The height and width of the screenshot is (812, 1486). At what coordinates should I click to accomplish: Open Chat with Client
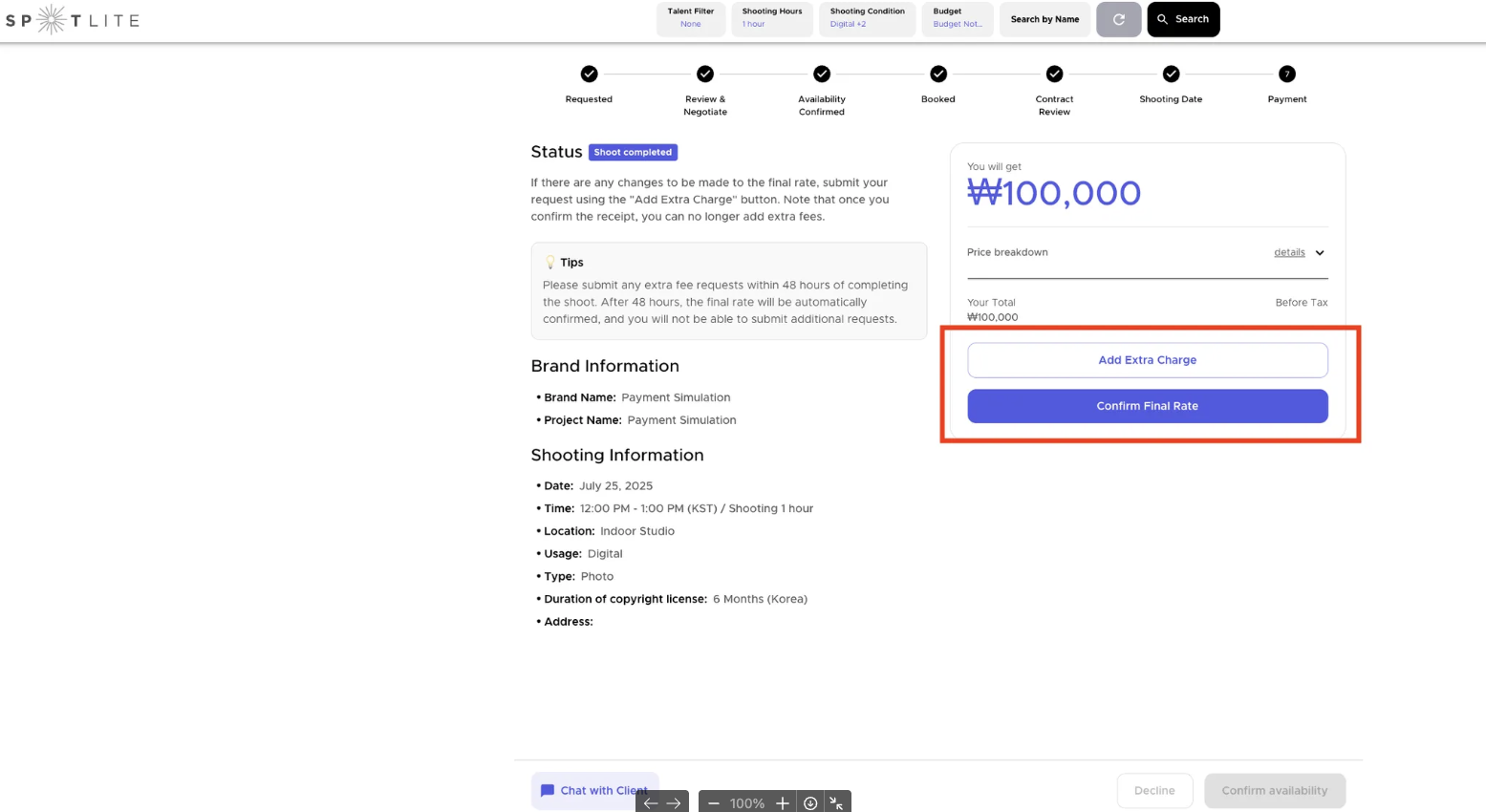[594, 790]
